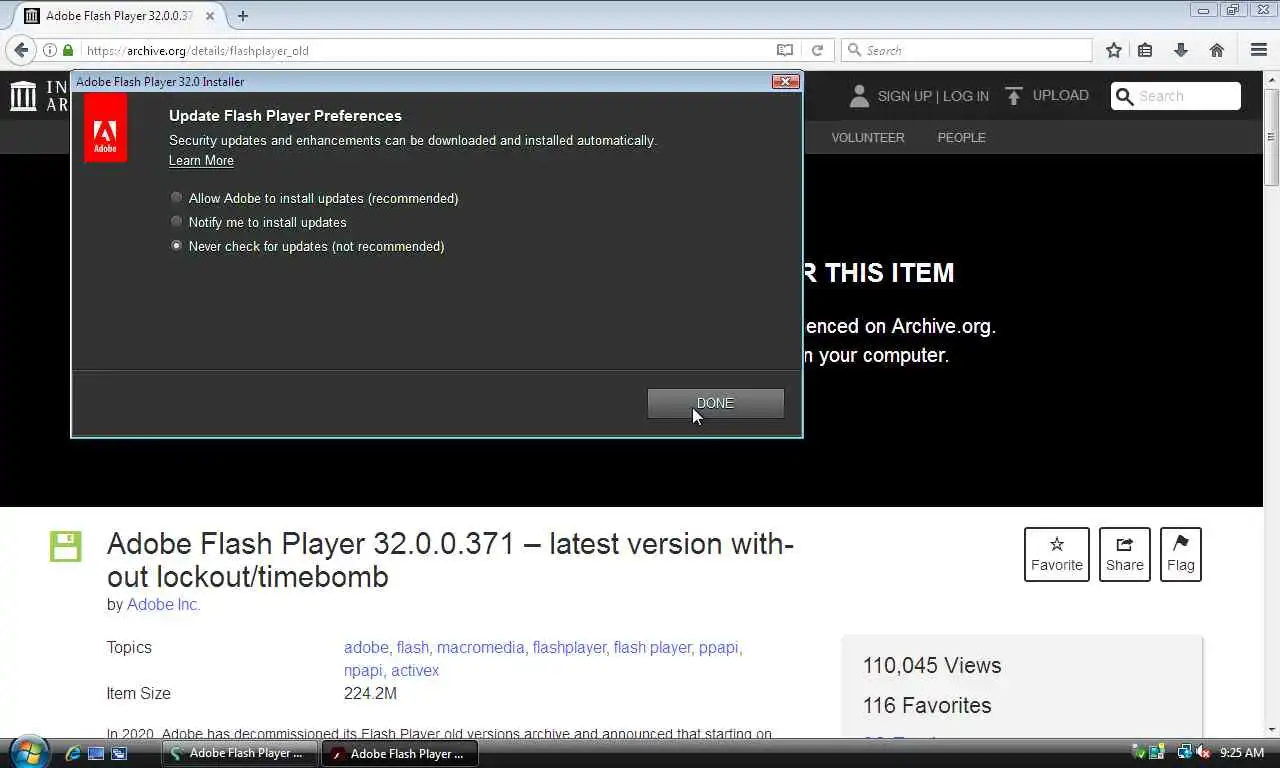
Task: Click the Internet Archive logo icon
Action: tap(23, 96)
